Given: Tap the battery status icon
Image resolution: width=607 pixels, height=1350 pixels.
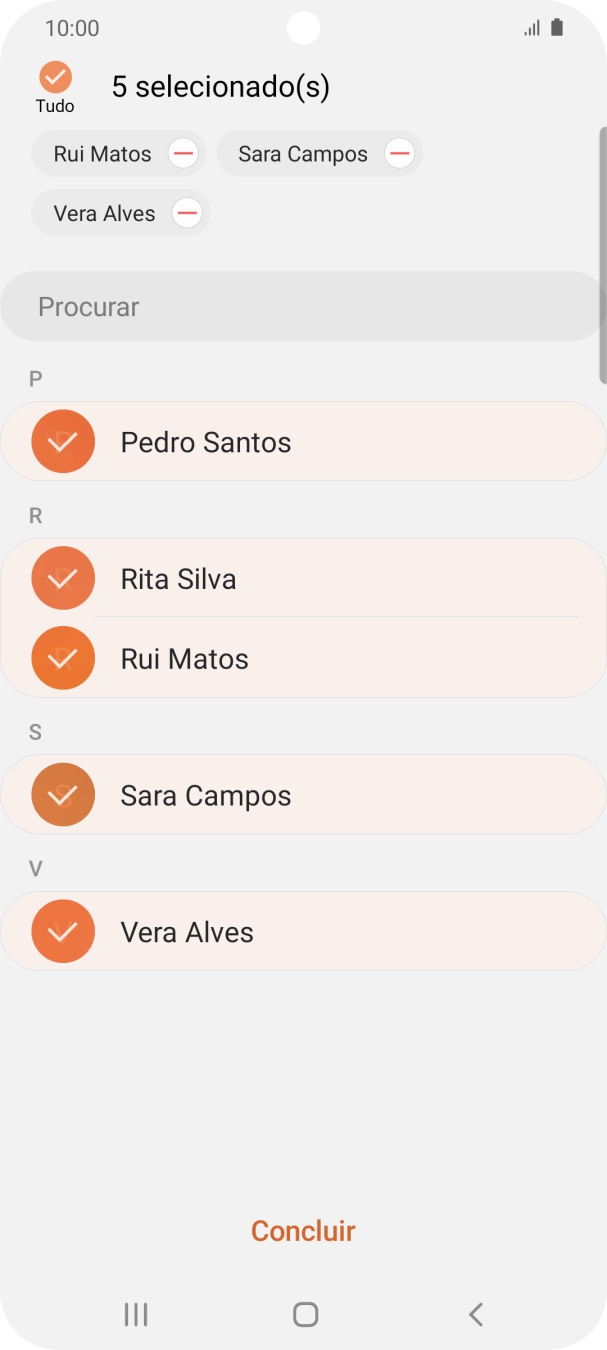Looking at the screenshot, I should 557,27.
